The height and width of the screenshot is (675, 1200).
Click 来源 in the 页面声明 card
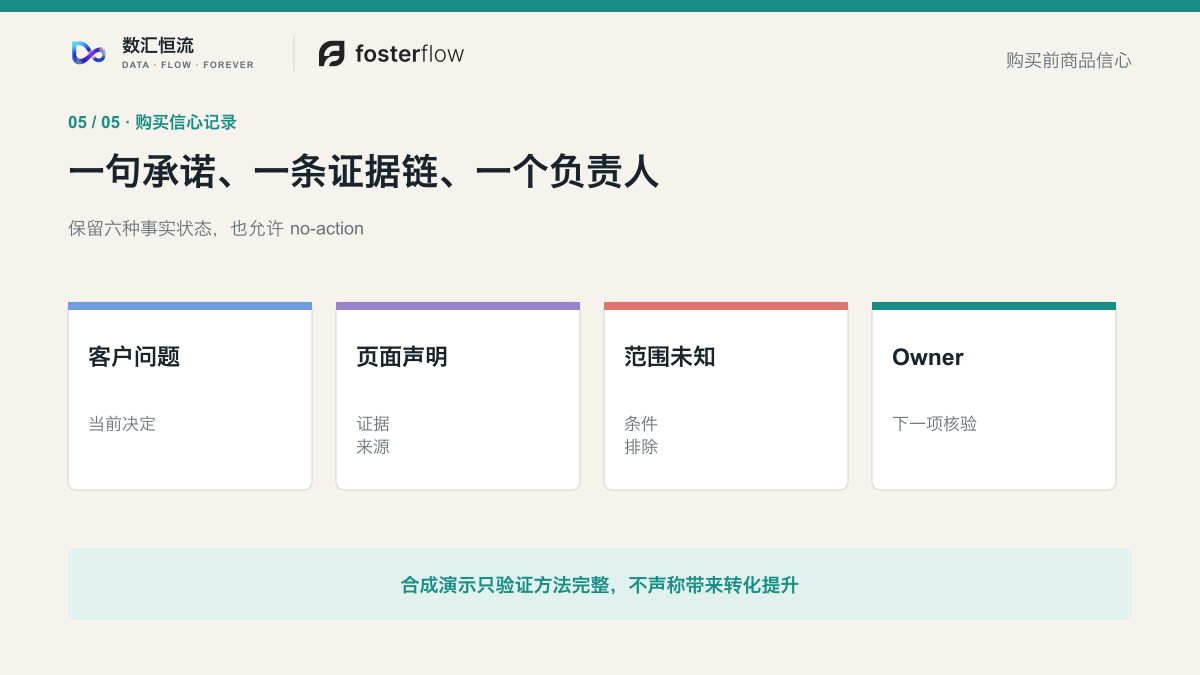click(x=373, y=446)
